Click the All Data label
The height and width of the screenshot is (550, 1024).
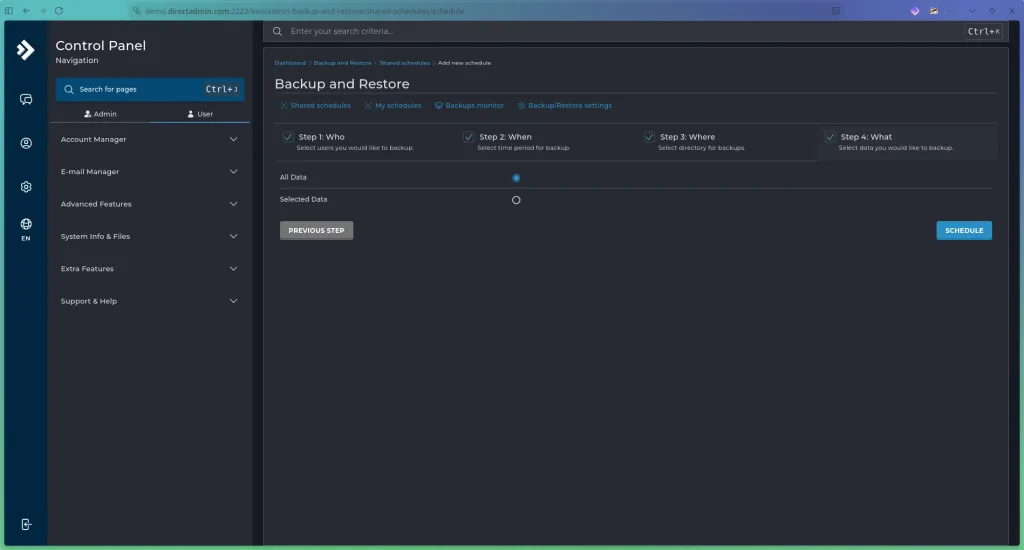[x=293, y=177]
